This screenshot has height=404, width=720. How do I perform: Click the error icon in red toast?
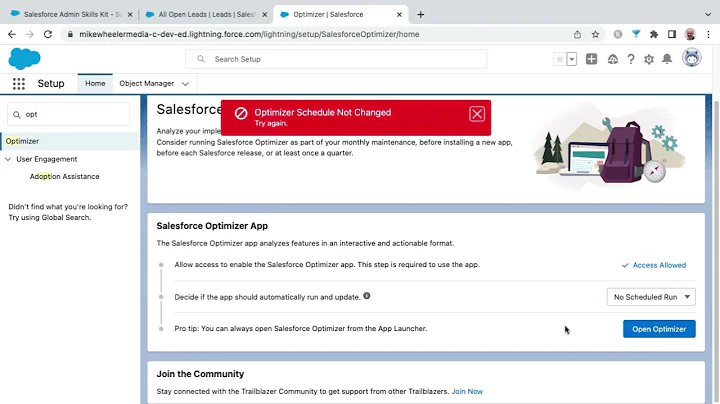(x=241, y=113)
